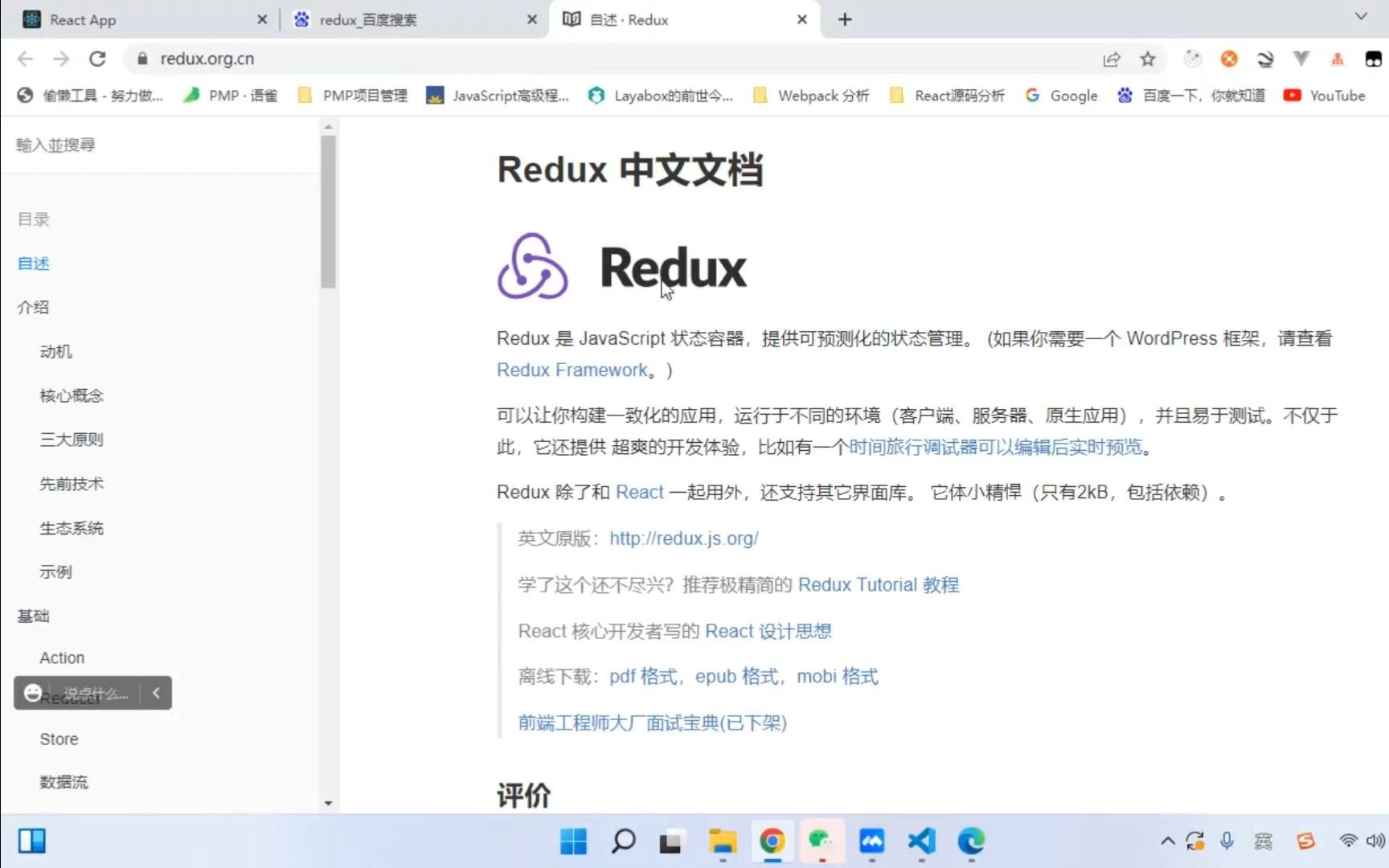Open Windows taskbar search

click(623, 841)
